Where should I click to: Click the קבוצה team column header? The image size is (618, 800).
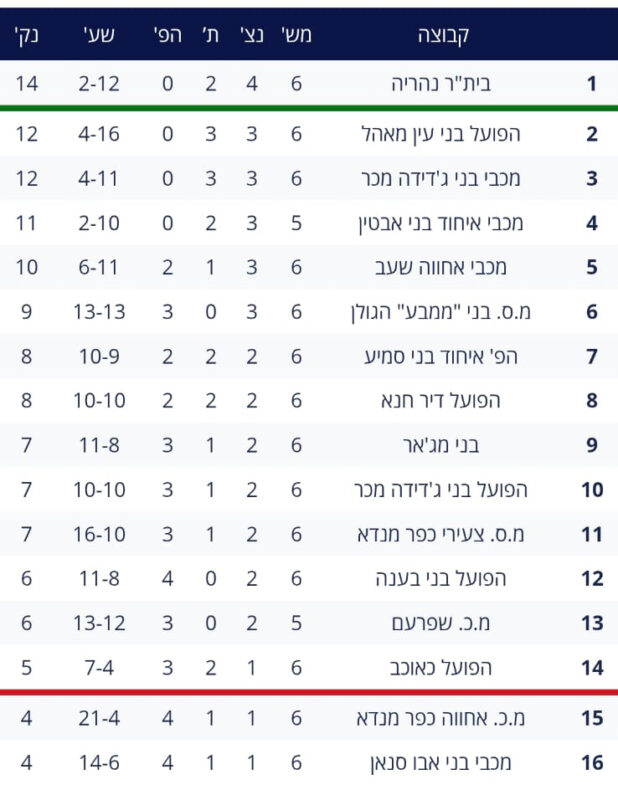tap(442, 35)
